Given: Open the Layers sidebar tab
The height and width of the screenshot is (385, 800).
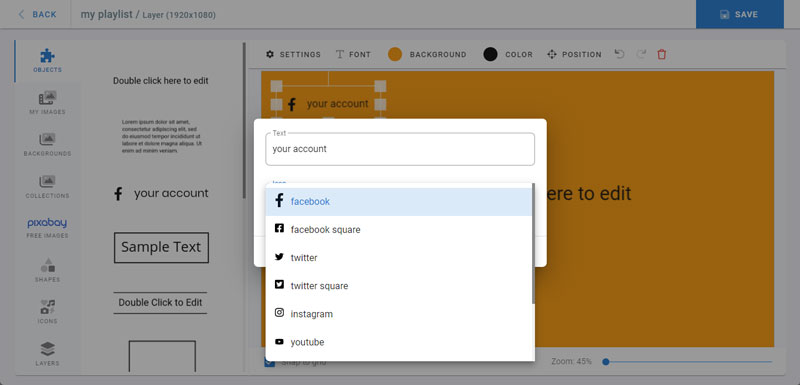Looking at the screenshot, I should point(47,354).
